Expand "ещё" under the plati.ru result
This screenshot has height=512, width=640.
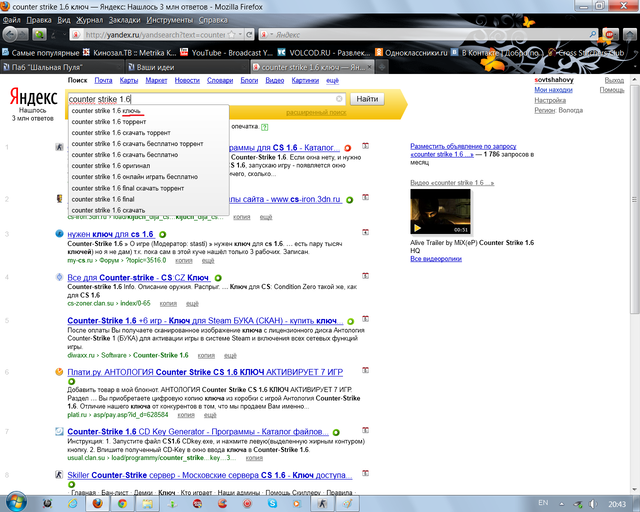(x=210, y=415)
